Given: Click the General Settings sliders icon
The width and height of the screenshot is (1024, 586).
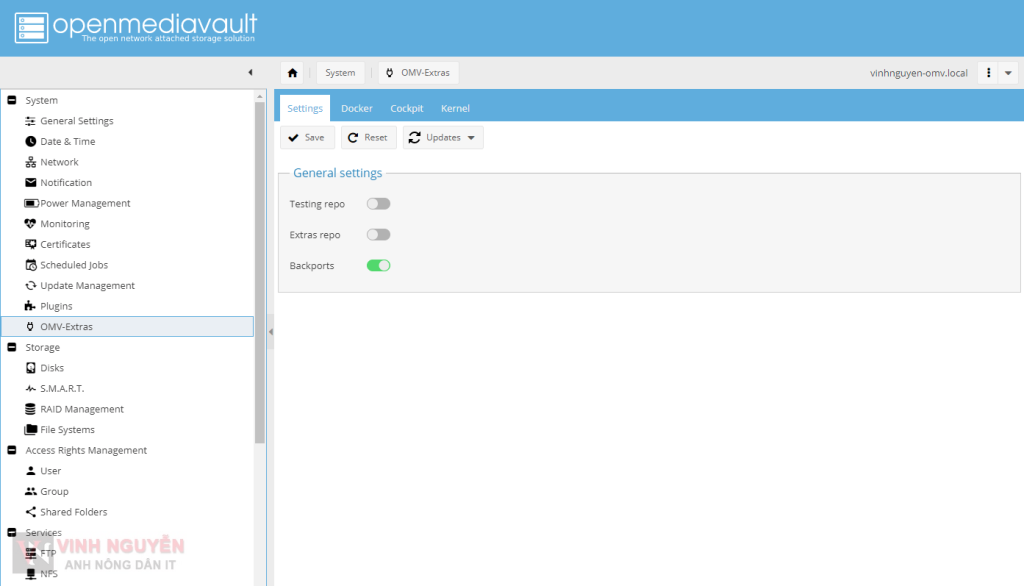Looking at the screenshot, I should pos(30,121).
